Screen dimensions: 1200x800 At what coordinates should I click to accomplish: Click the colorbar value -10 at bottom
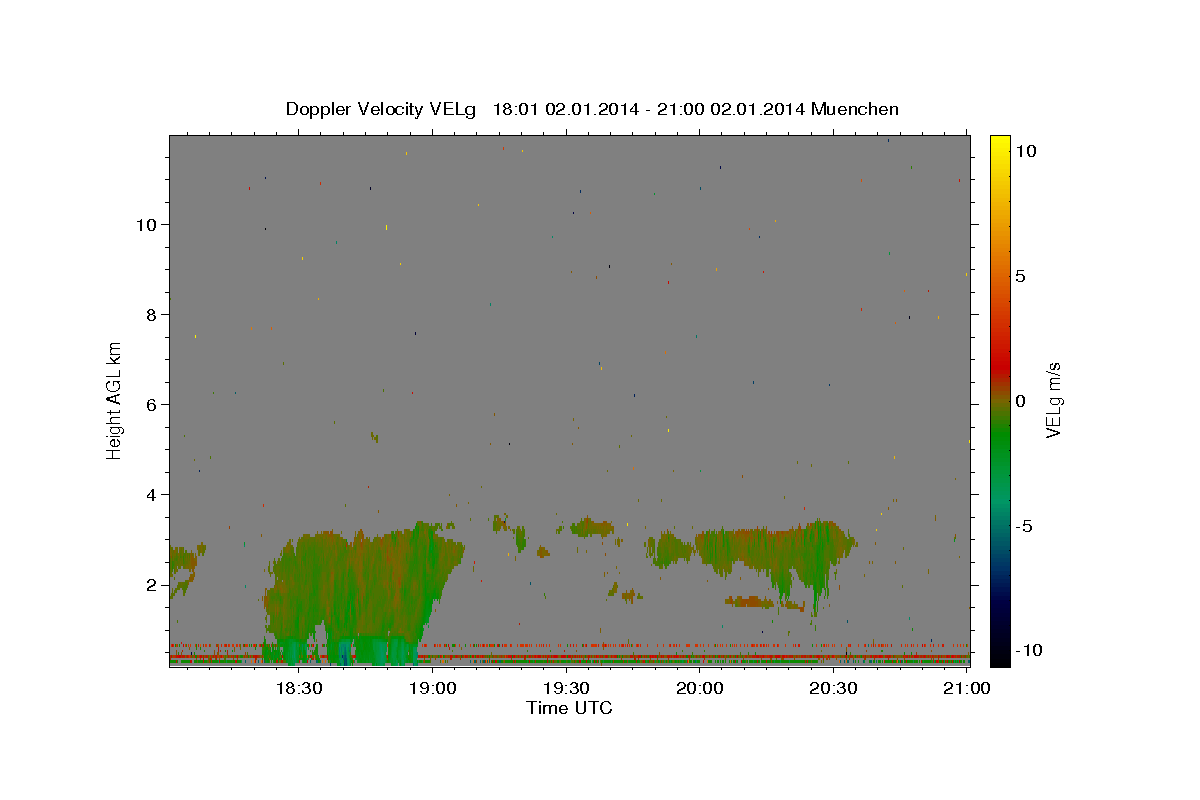(x=1028, y=651)
